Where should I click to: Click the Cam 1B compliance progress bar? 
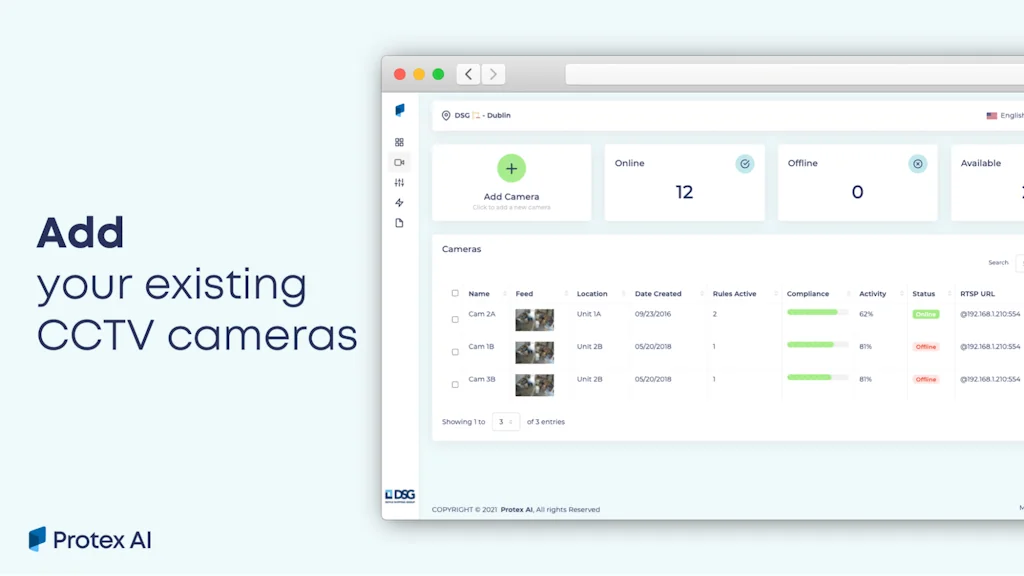point(818,345)
